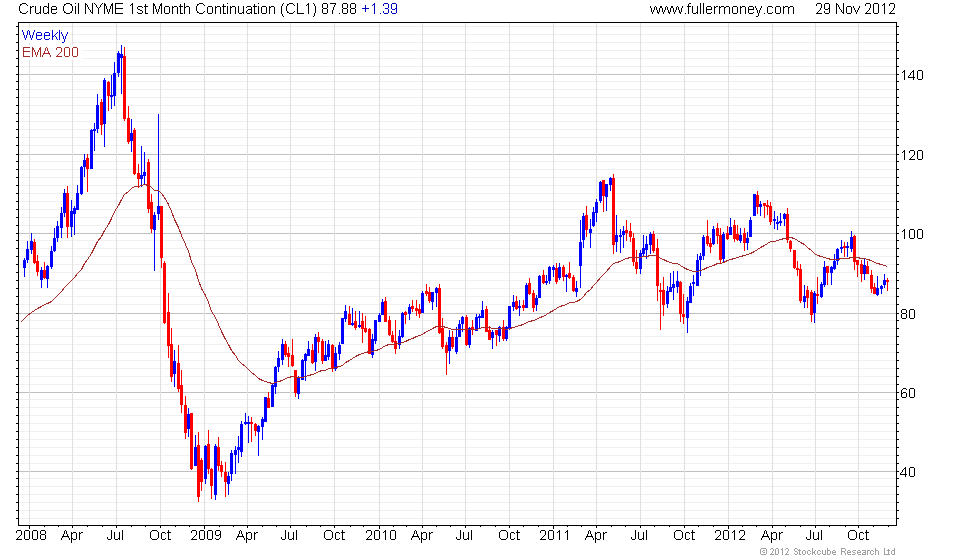Select the 'Weekly' legend label
The image size is (980, 560).
coord(44,36)
